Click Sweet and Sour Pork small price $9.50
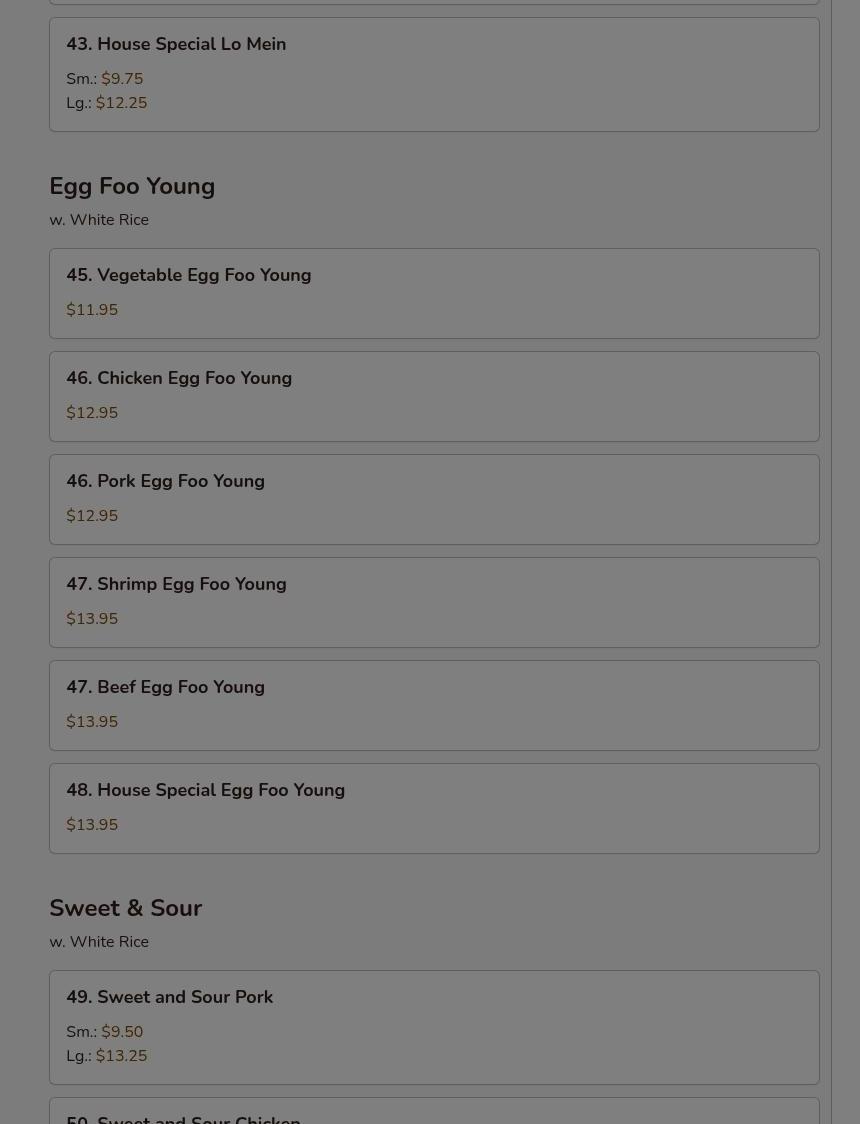The height and width of the screenshot is (1124, 860). tap(122, 1032)
